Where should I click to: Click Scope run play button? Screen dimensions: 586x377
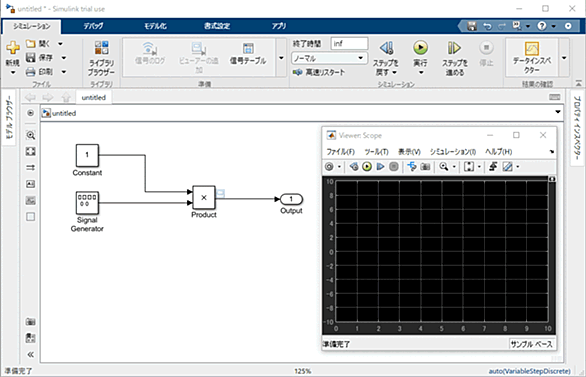click(x=367, y=167)
